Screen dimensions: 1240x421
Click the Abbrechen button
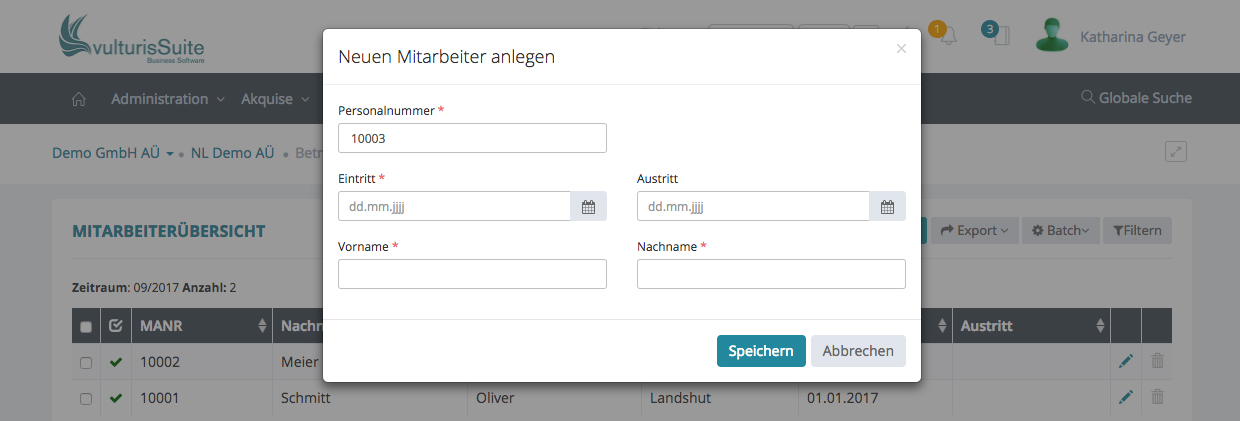pyautogui.click(x=858, y=351)
